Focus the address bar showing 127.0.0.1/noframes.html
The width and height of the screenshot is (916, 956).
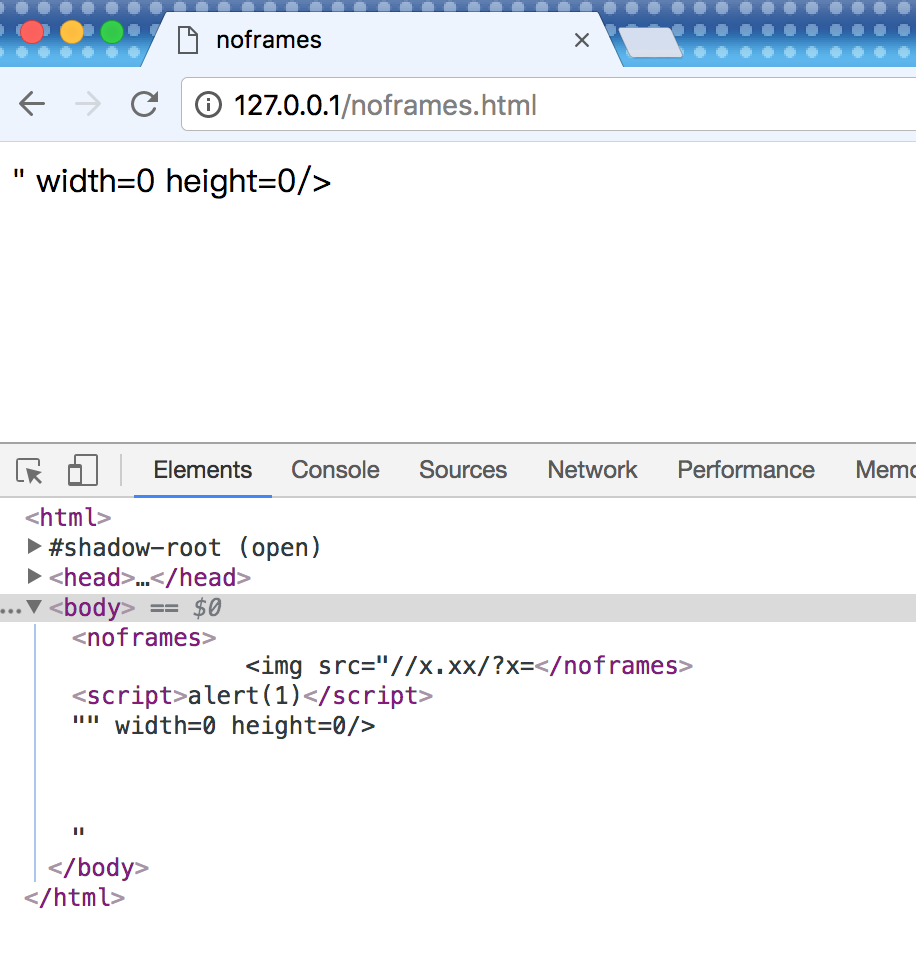point(549,104)
